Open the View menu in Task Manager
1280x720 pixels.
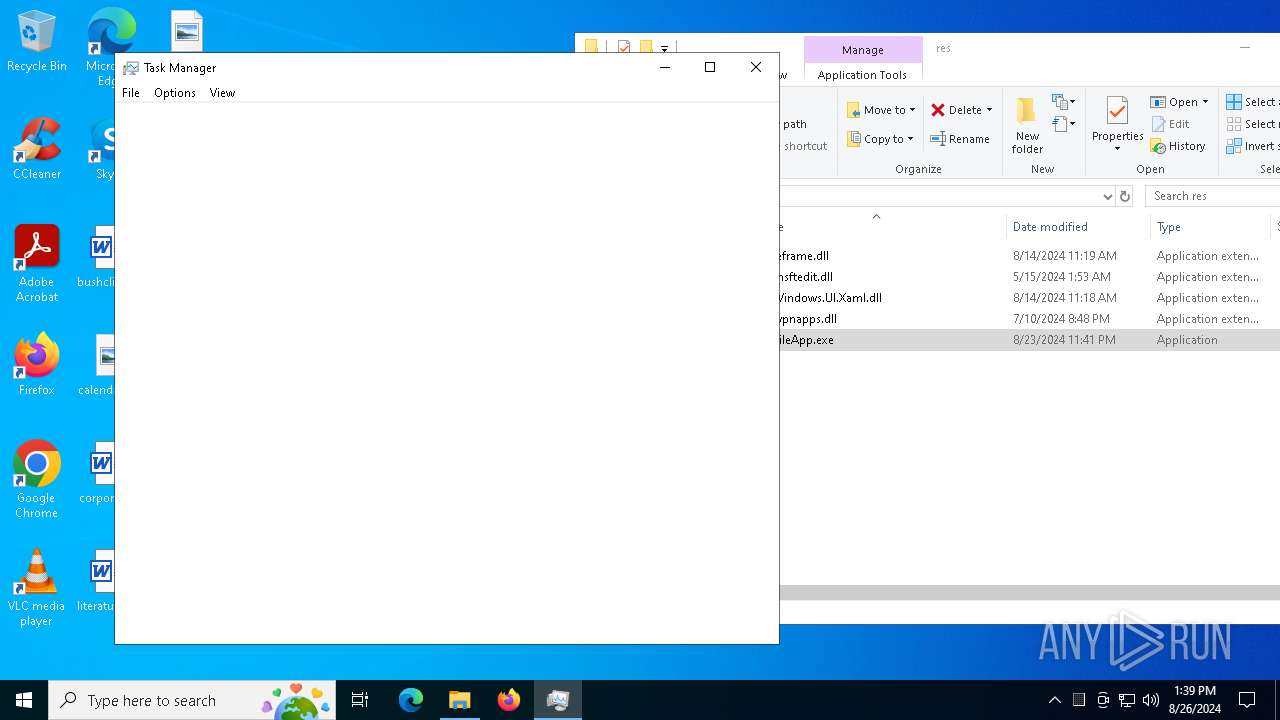pyautogui.click(x=222, y=93)
